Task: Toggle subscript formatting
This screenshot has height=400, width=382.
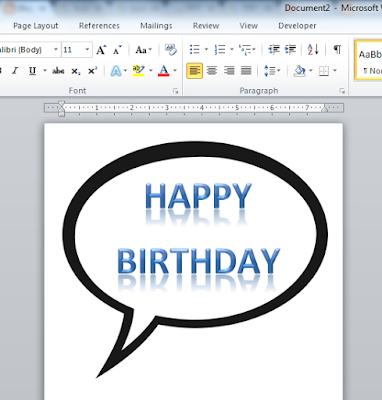Action: (x=76, y=71)
